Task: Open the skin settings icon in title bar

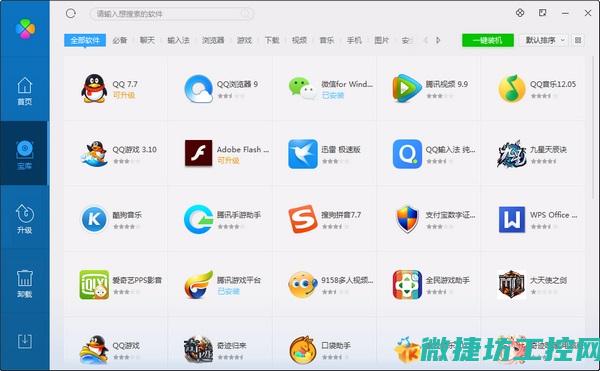Action: point(520,13)
